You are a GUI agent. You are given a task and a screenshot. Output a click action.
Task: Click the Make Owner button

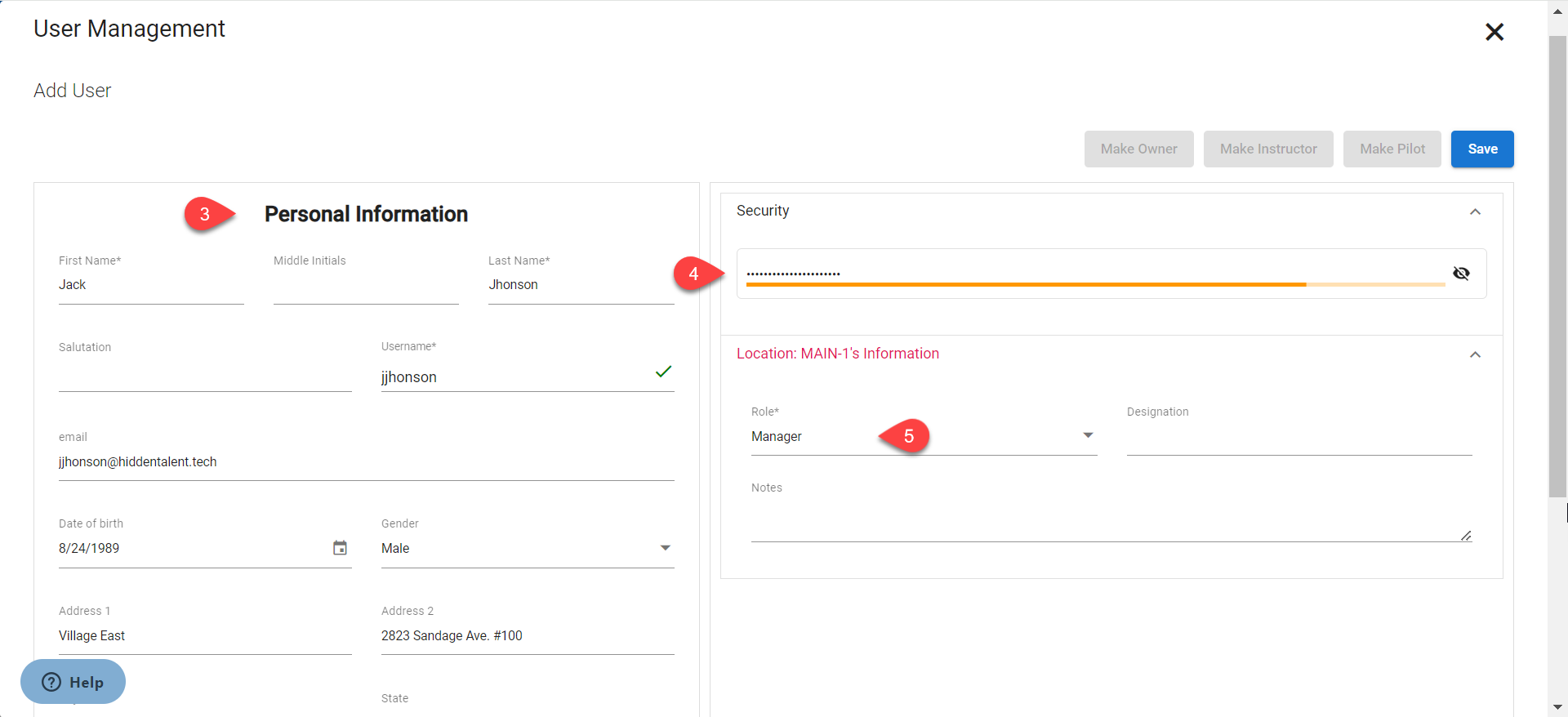1138,149
